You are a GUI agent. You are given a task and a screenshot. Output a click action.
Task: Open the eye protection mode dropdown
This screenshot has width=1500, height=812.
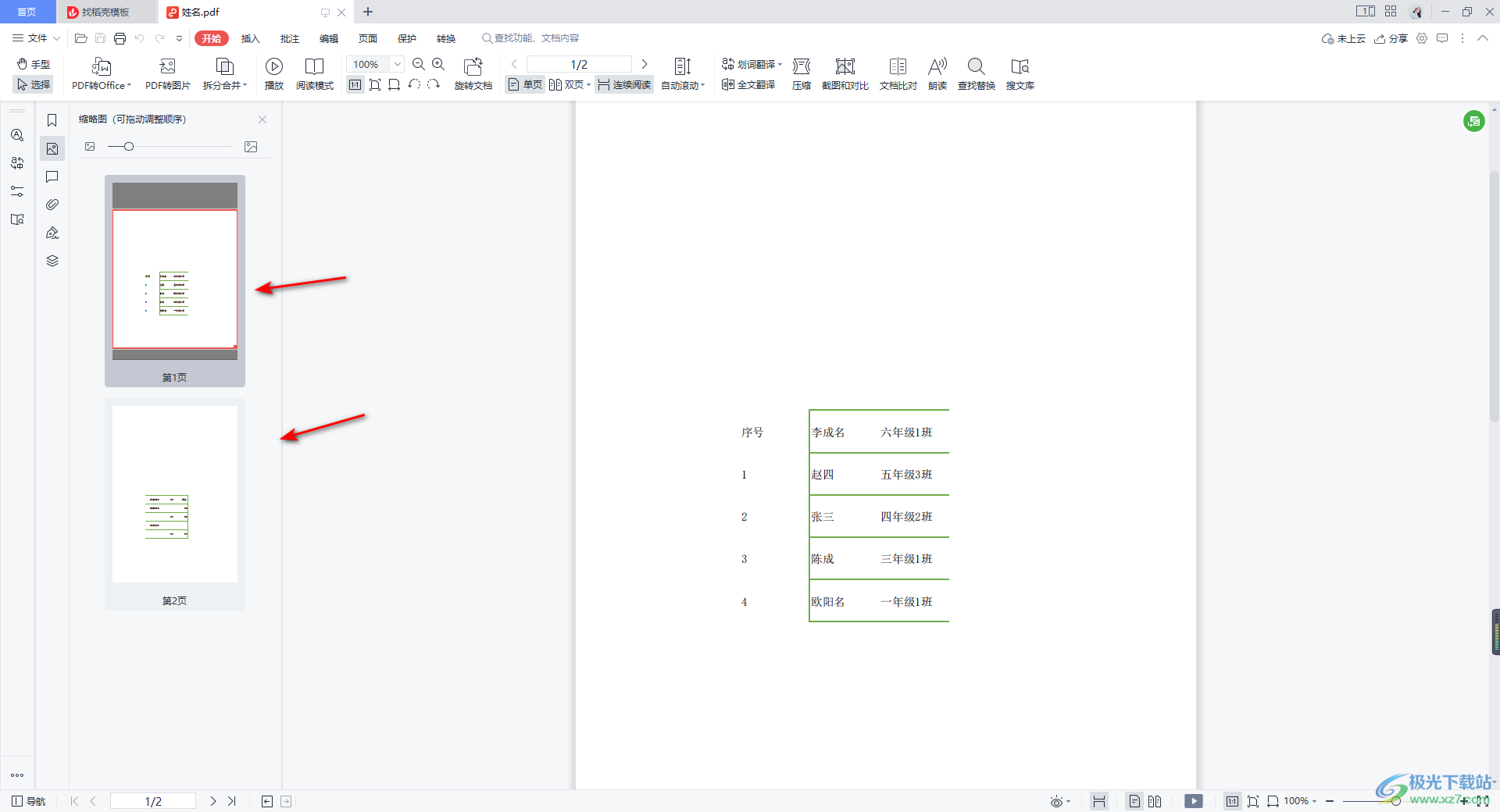(1060, 801)
